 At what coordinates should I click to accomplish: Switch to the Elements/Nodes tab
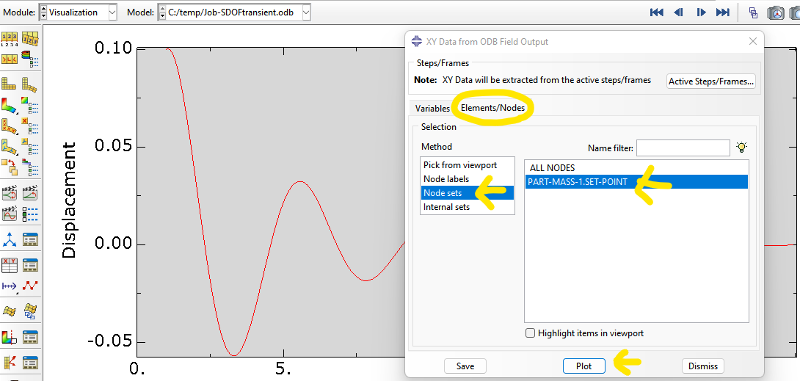point(492,108)
